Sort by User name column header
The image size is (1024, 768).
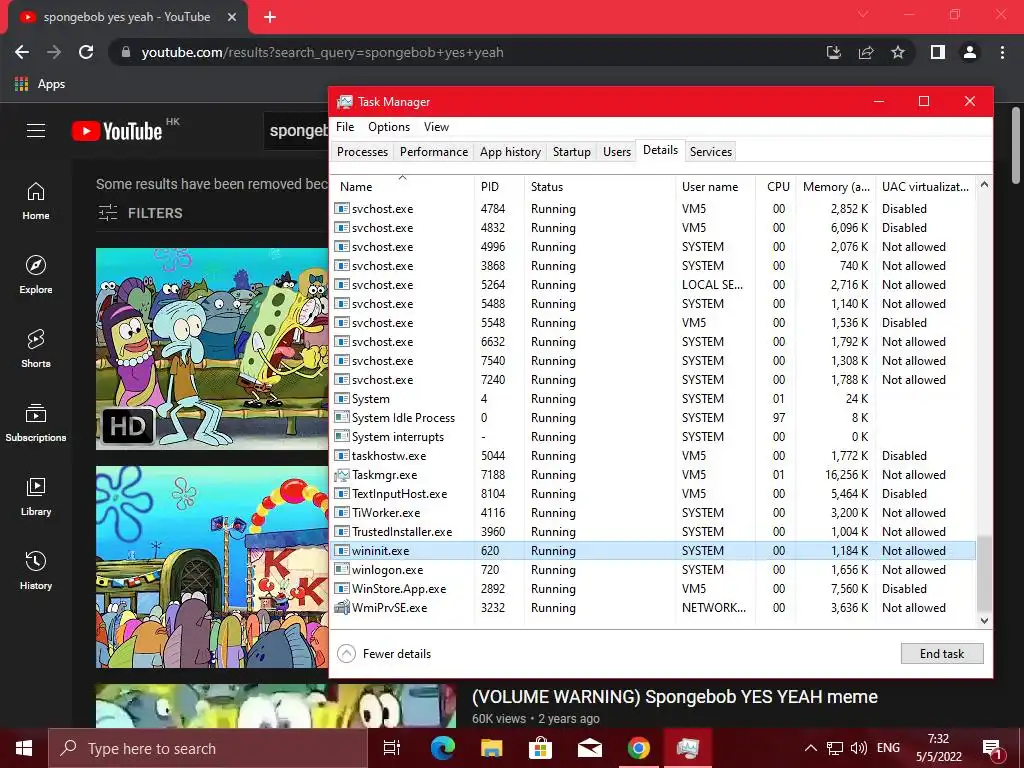[x=716, y=187]
